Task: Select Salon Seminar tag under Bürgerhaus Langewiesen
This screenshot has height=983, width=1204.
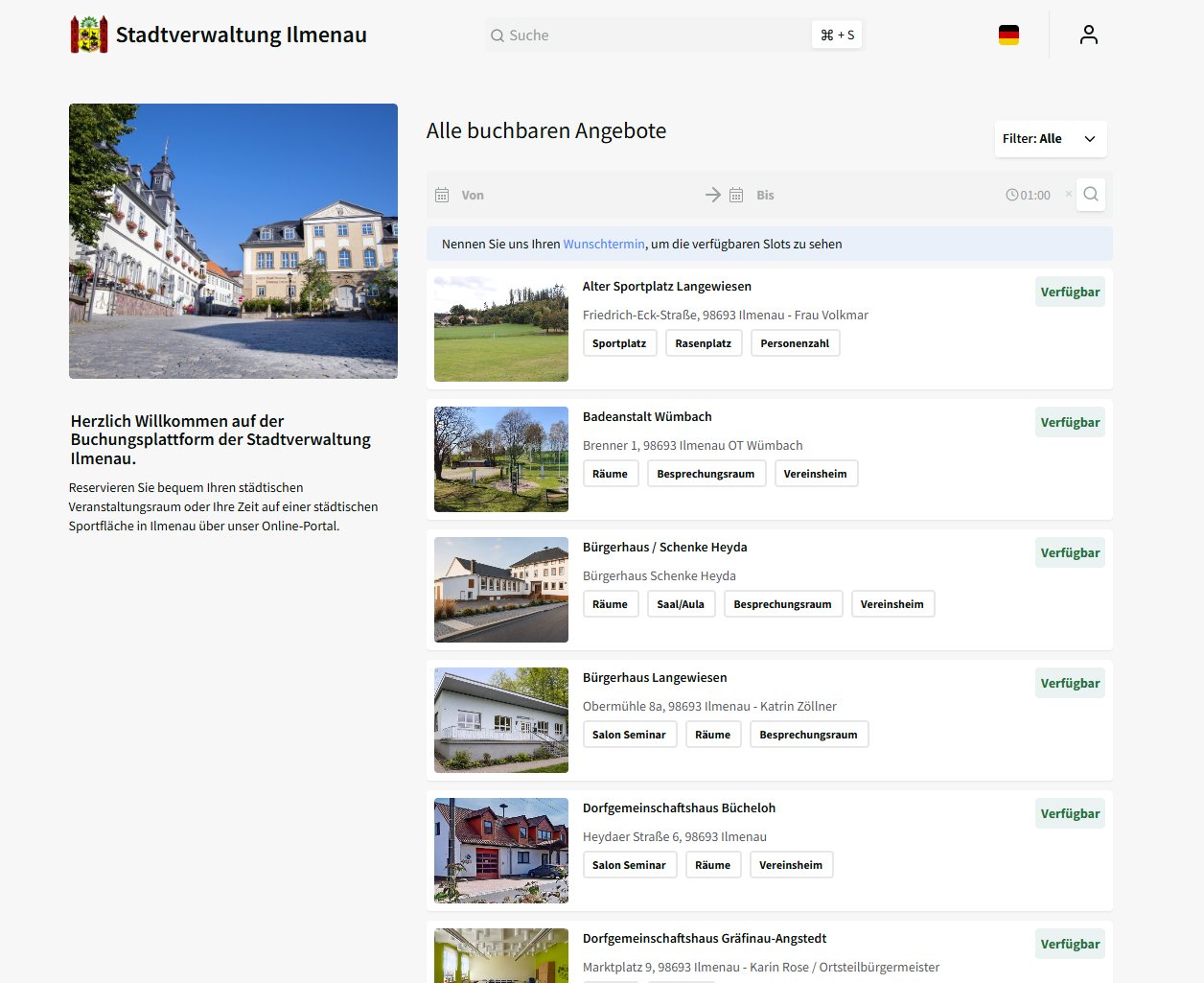Action: pyautogui.click(x=629, y=735)
